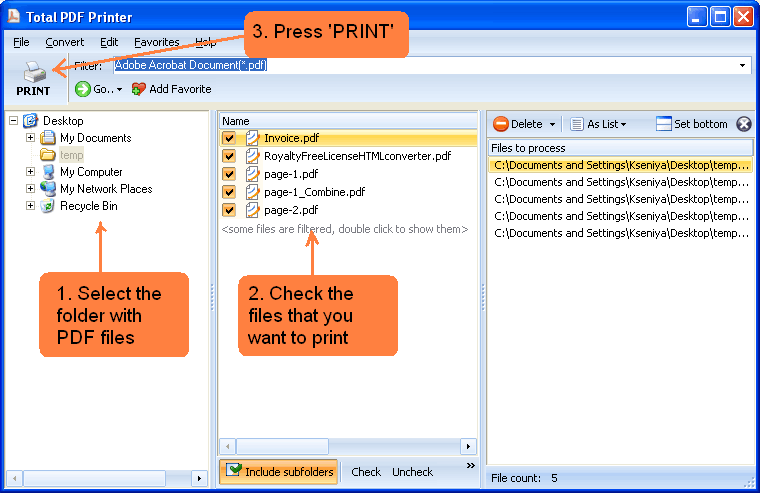Image resolution: width=760 pixels, height=493 pixels.
Task: Uncheck the page-1_Combine.pdf checkbox
Action: (229, 192)
